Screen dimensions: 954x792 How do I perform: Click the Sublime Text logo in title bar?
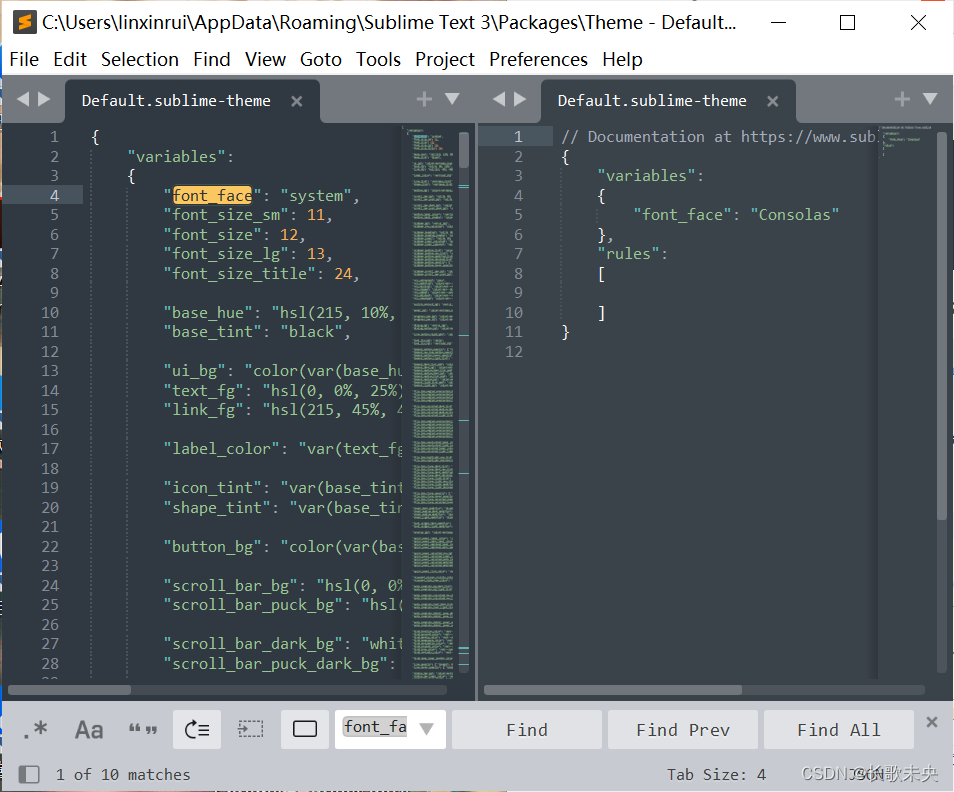[x=24, y=23]
